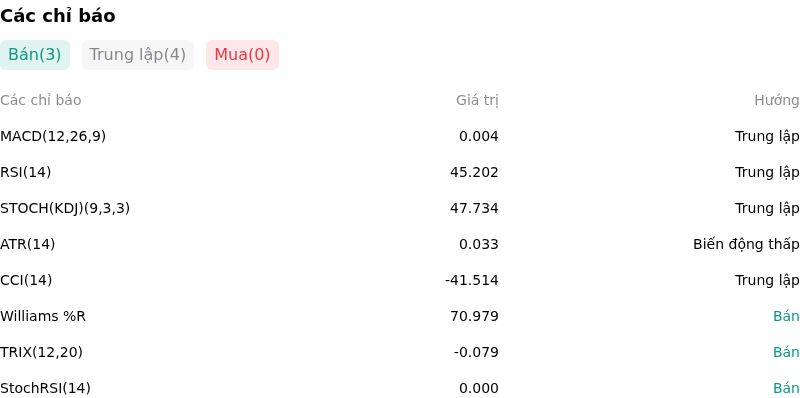Open the STOCH(KDJ)(9,3,3) indicator row

tap(400, 208)
